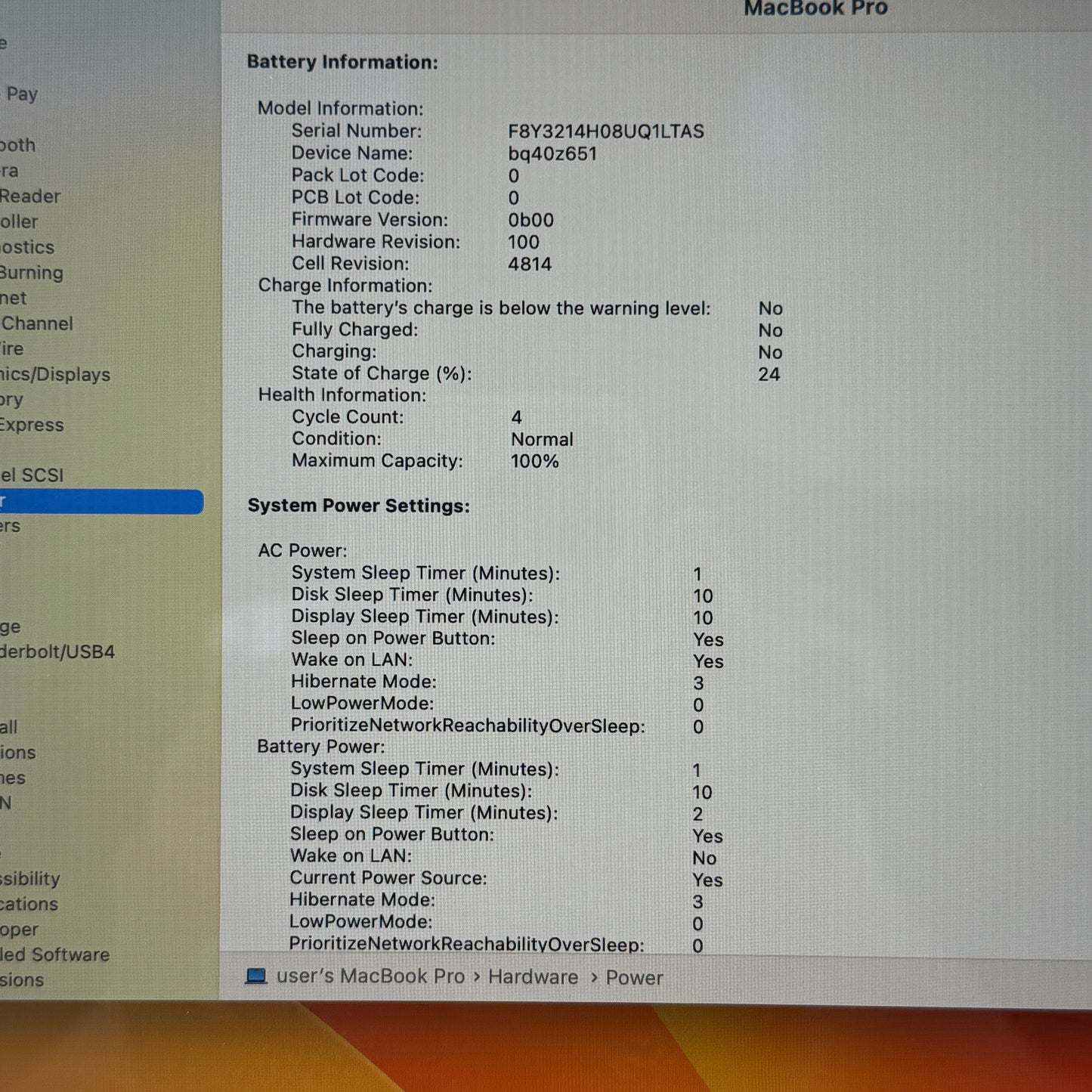Viewport: 1092px width, 1092px height.
Task: Open the Ethernet sidebar item
Action: tap(14, 298)
